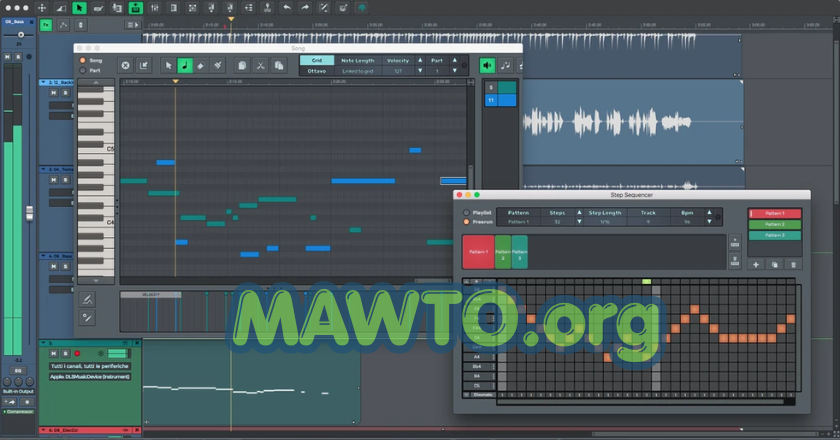This screenshot has height=440, width=840.
Task: Increase the Steps value with up arrow
Action: 579,213
